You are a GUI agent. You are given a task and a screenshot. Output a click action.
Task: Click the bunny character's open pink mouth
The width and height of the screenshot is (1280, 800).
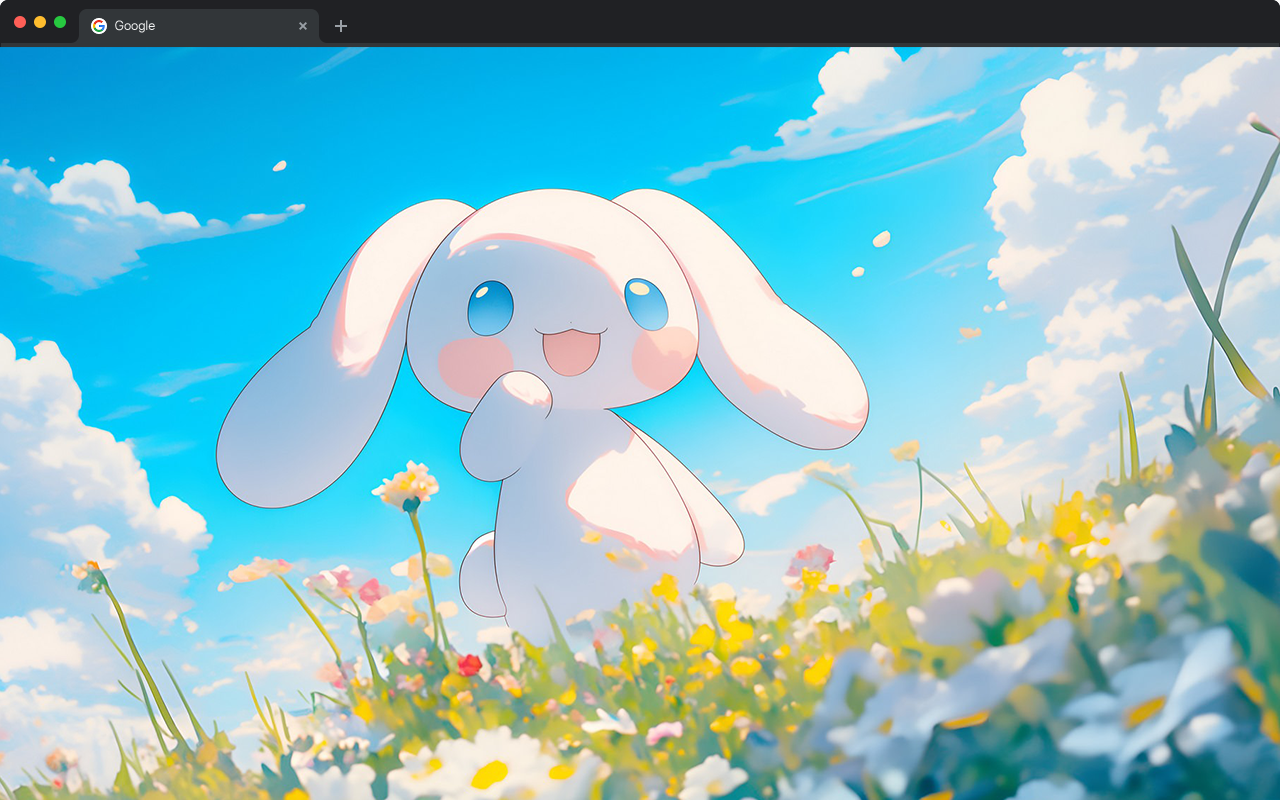[x=570, y=352]
